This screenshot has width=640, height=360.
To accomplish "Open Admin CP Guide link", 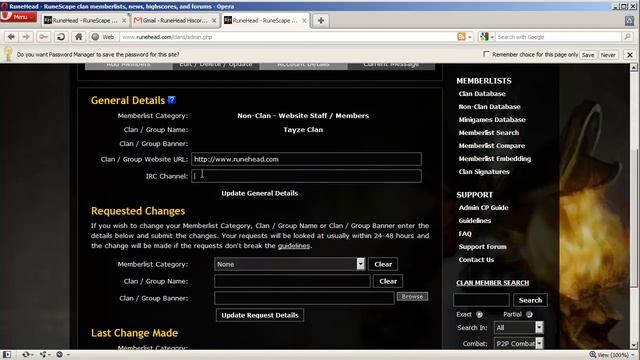I will [x=483, y=208].
